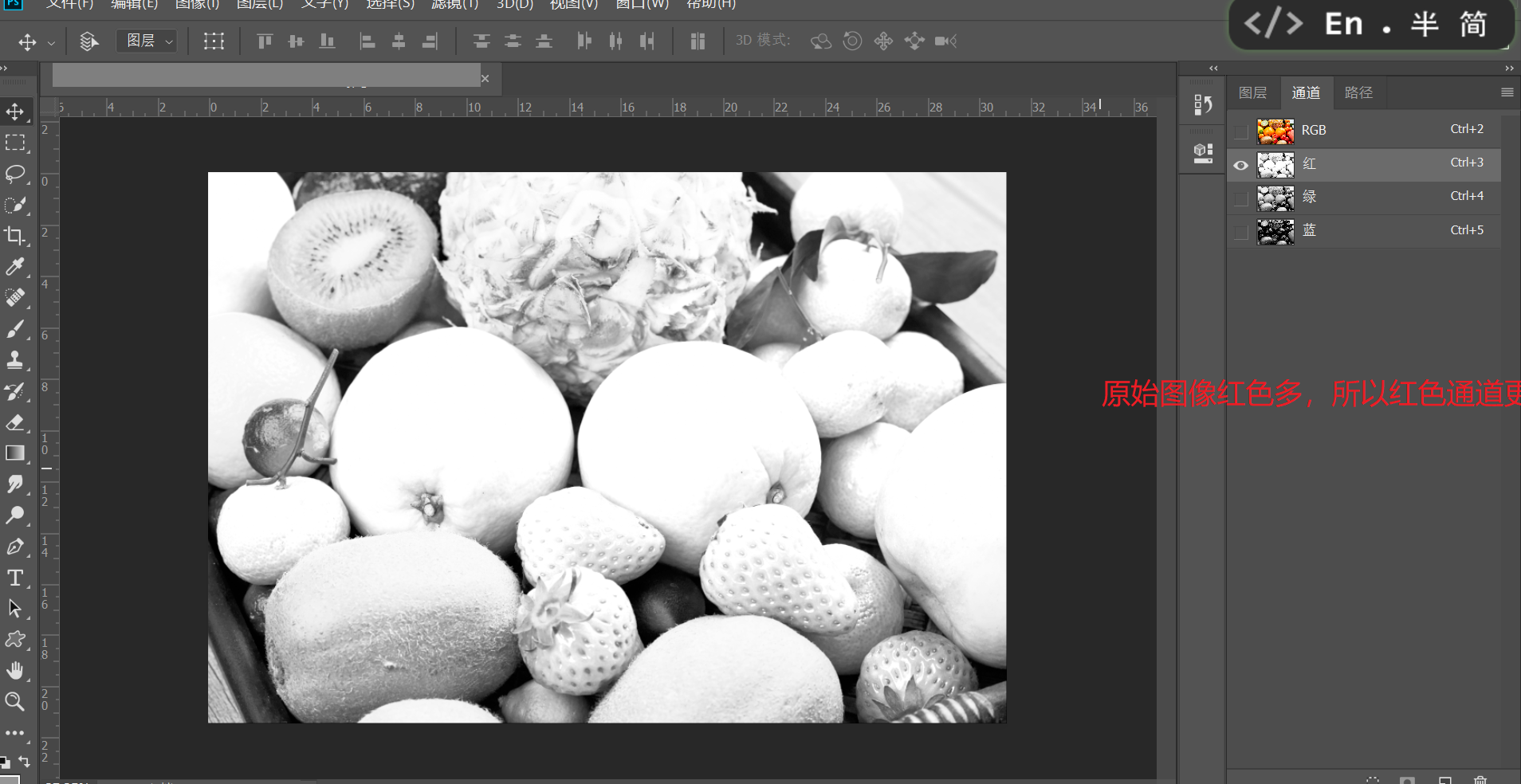Screen dimensions: 1521x784
Task: Select the Brush tool
Action: tap(15, 328)
